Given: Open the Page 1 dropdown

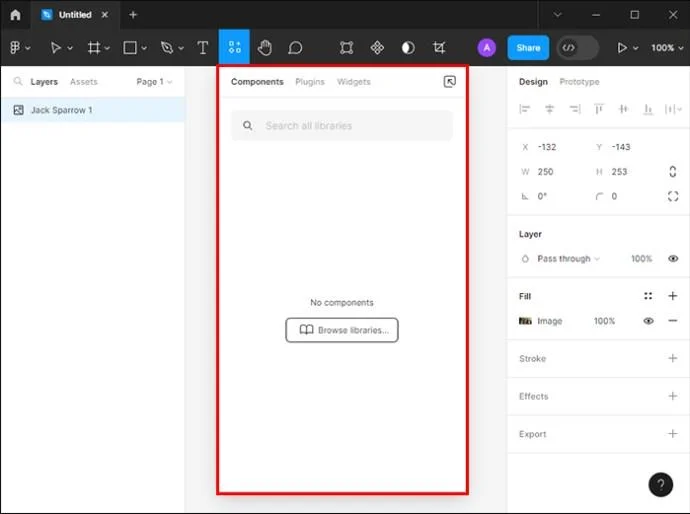Looking at the screenshot, I should point(154,81).
